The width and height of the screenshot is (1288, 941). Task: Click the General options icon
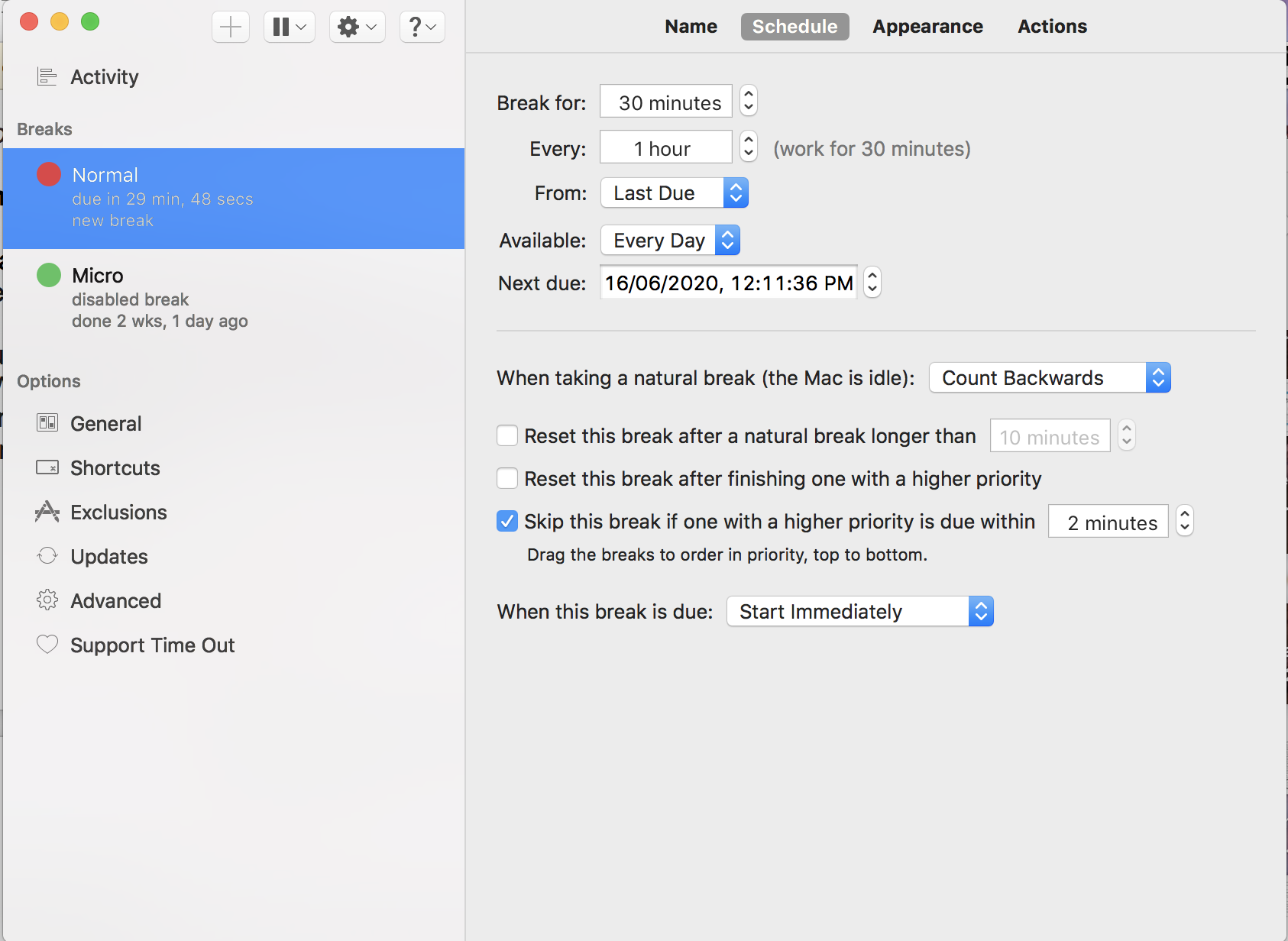[47, 423]
